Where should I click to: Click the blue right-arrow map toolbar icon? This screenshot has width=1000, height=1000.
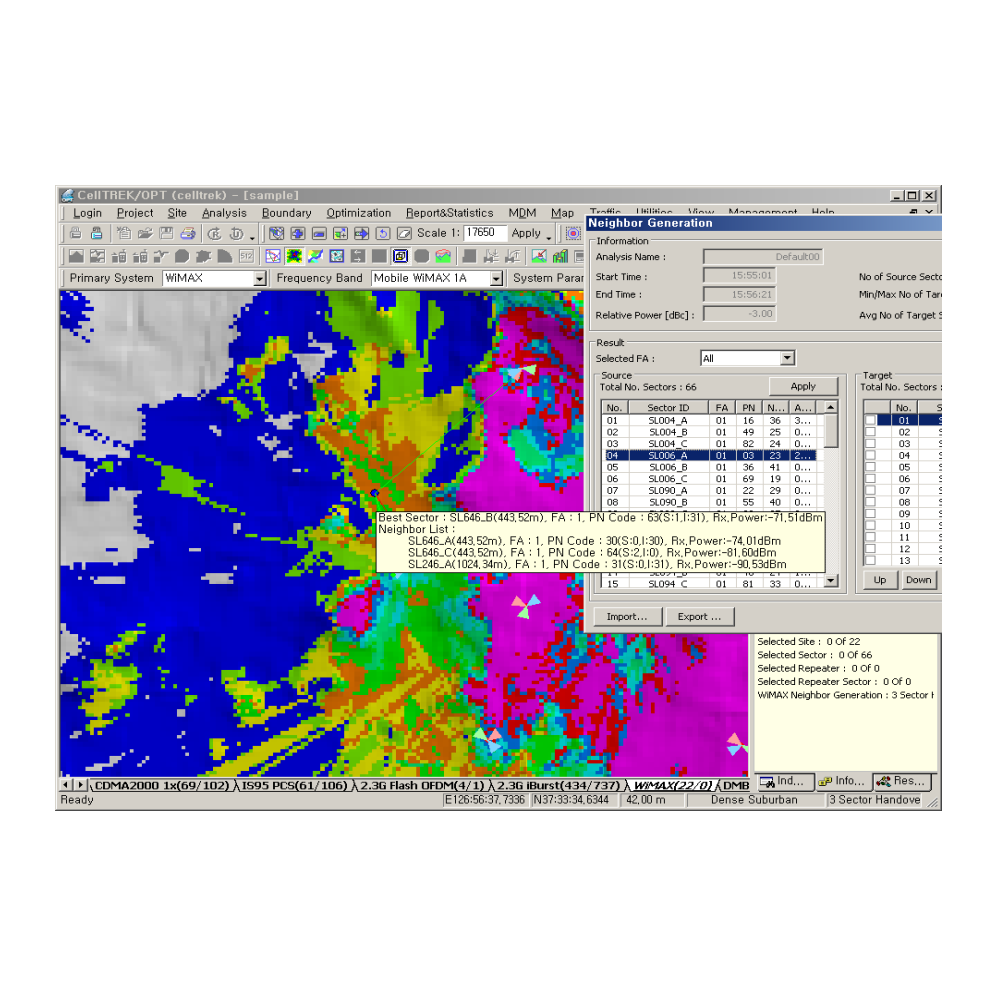[361, 234]
